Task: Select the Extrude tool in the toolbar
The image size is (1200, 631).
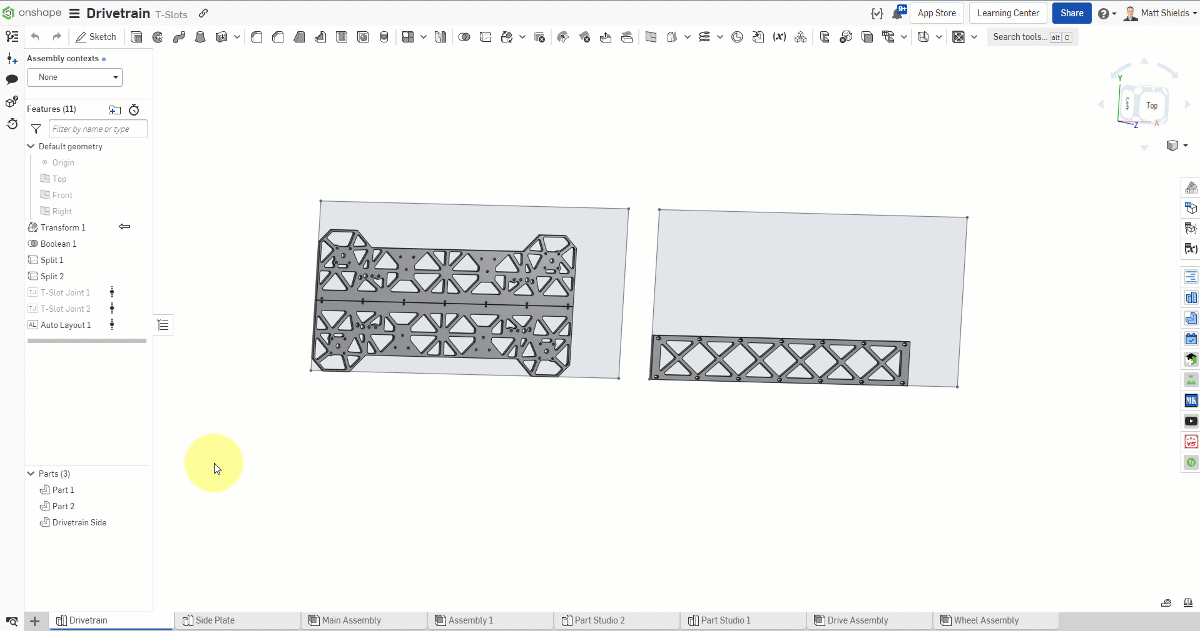Action: pyautogui.click(x=135, y=36)
